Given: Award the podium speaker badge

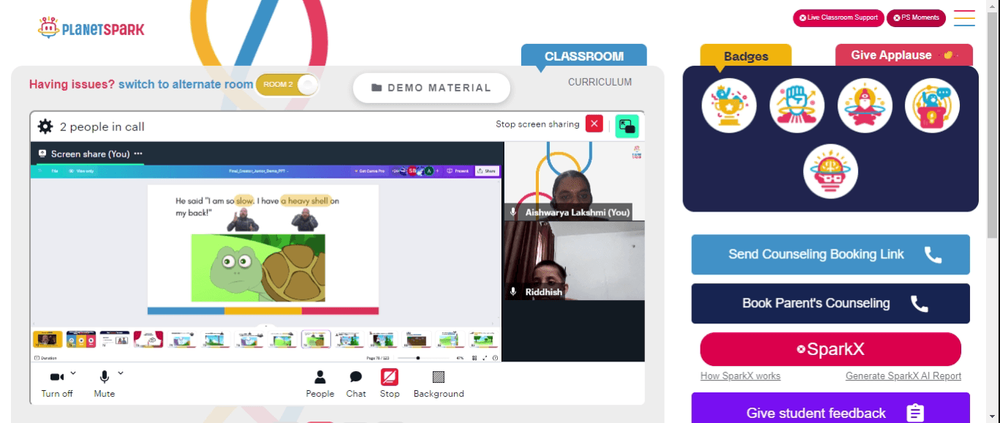Looking at the screenshot, I should point(932,106).
